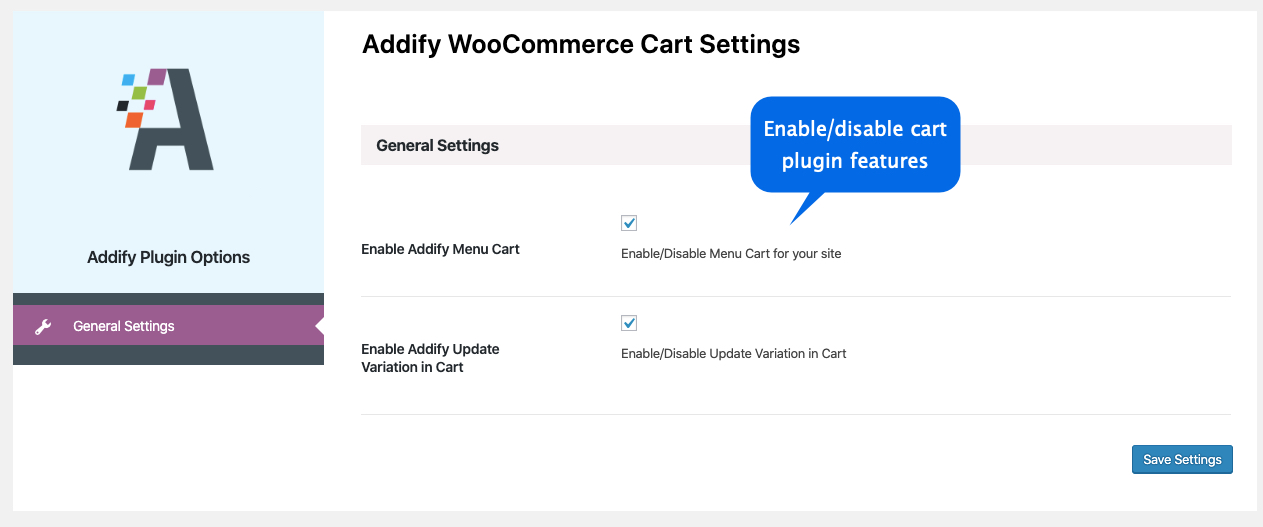Click the orange square in the Addify logo
The width and height of the screenshot is (1263, 527).
(132, 120)
